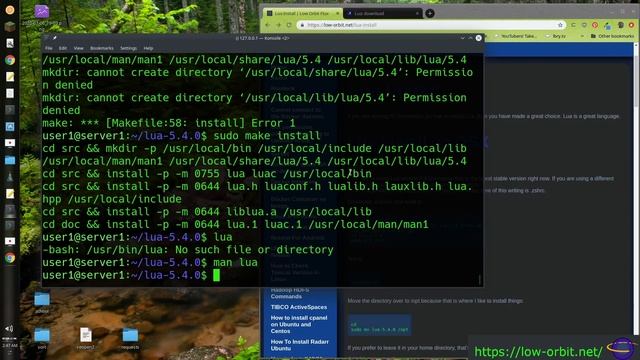The image size is (640, 360).
Task: Click the orange extension icon at toolbar end
Action: click(x=631, y=25)
